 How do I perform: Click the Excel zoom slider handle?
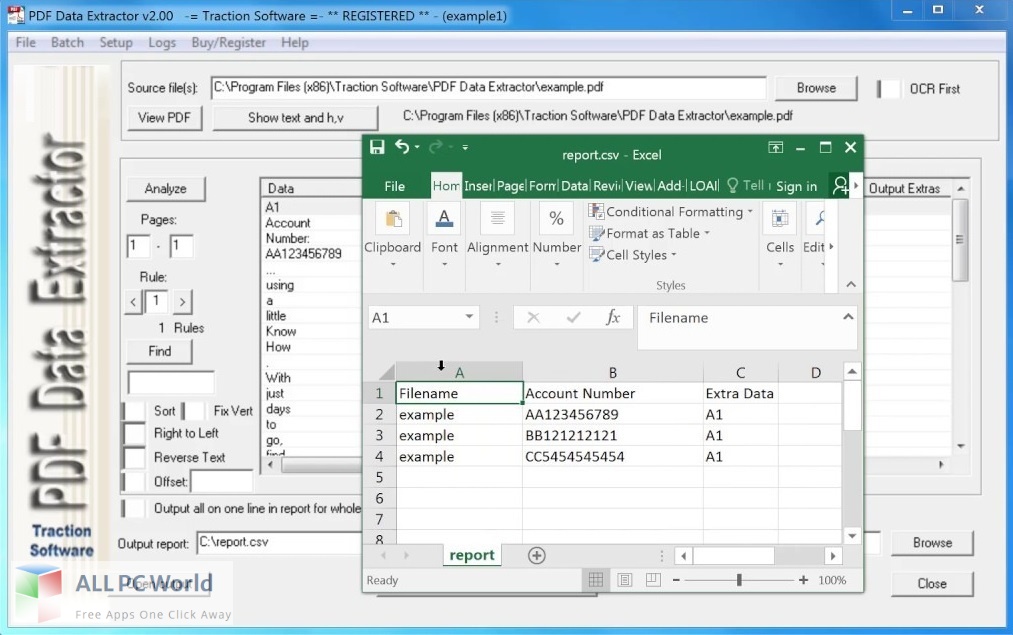(x=739, y=580)
